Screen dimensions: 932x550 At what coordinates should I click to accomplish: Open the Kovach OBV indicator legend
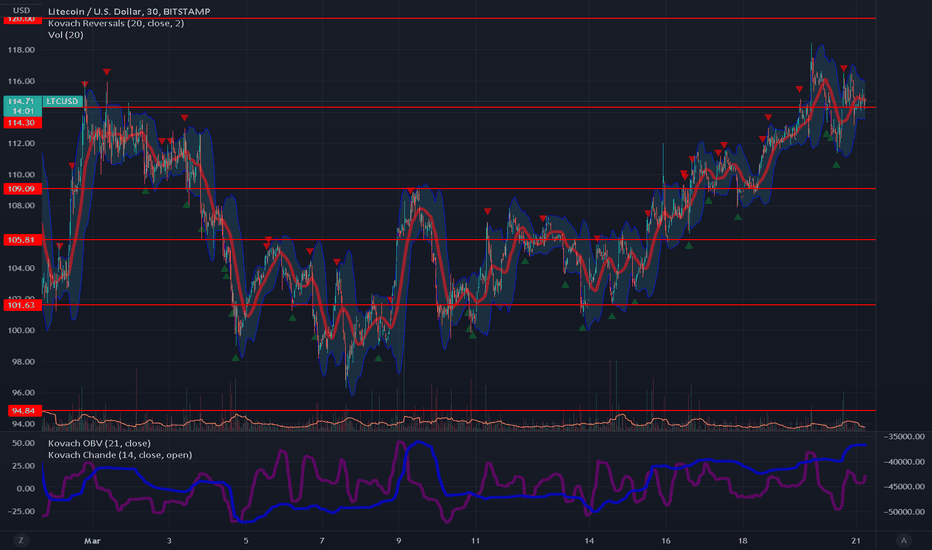(99, 443)
